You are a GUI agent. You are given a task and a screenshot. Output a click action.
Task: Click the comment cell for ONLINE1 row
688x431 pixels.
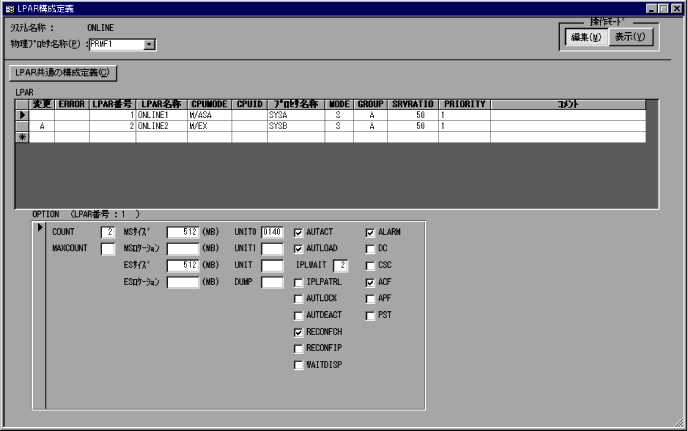pos(568,115)
